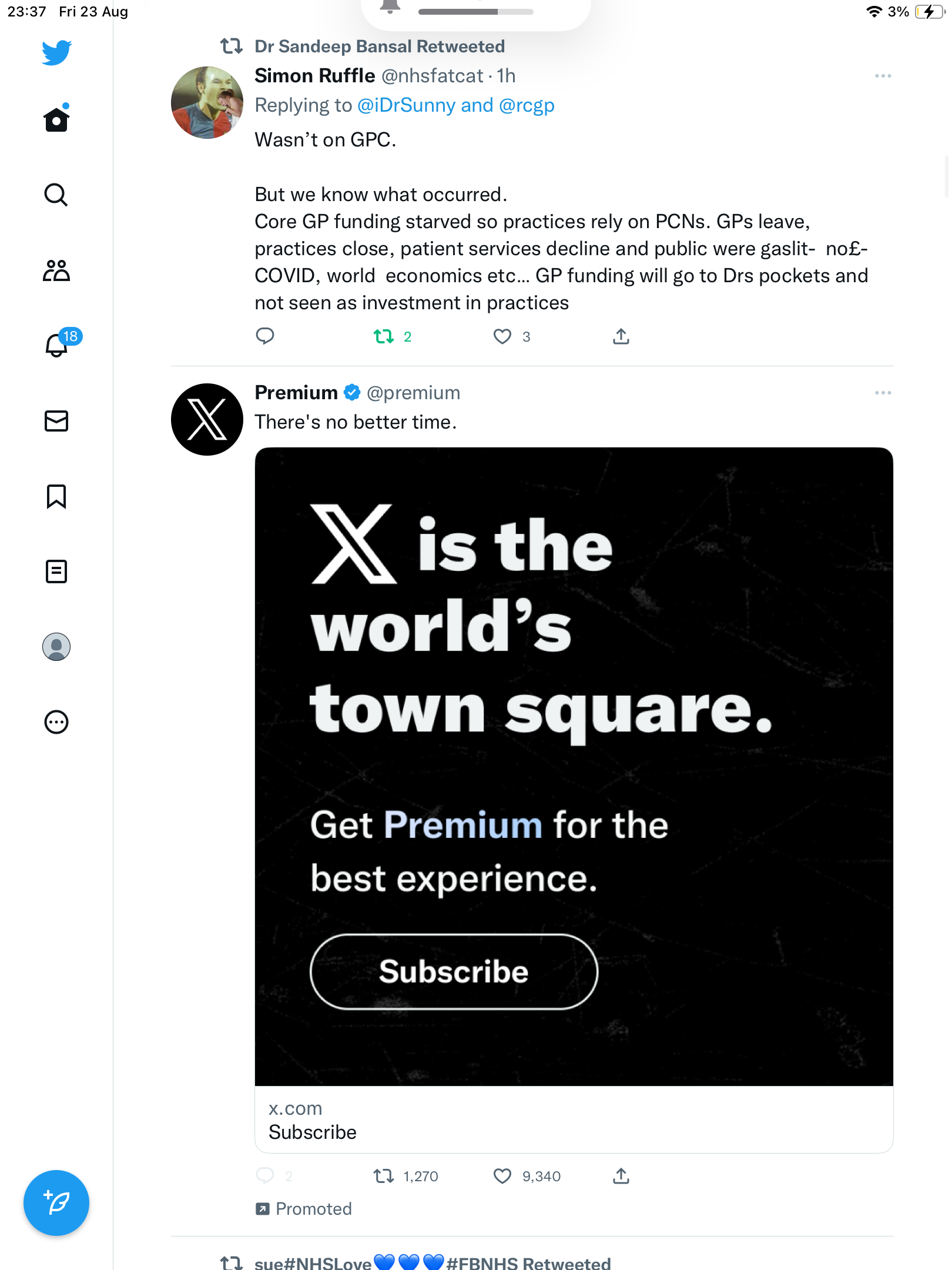The width and height of the screenshot is (952, 1270).
Task: Open the Lists icon in sidebar
Action: pyautogui.click(x=56, y=571)
